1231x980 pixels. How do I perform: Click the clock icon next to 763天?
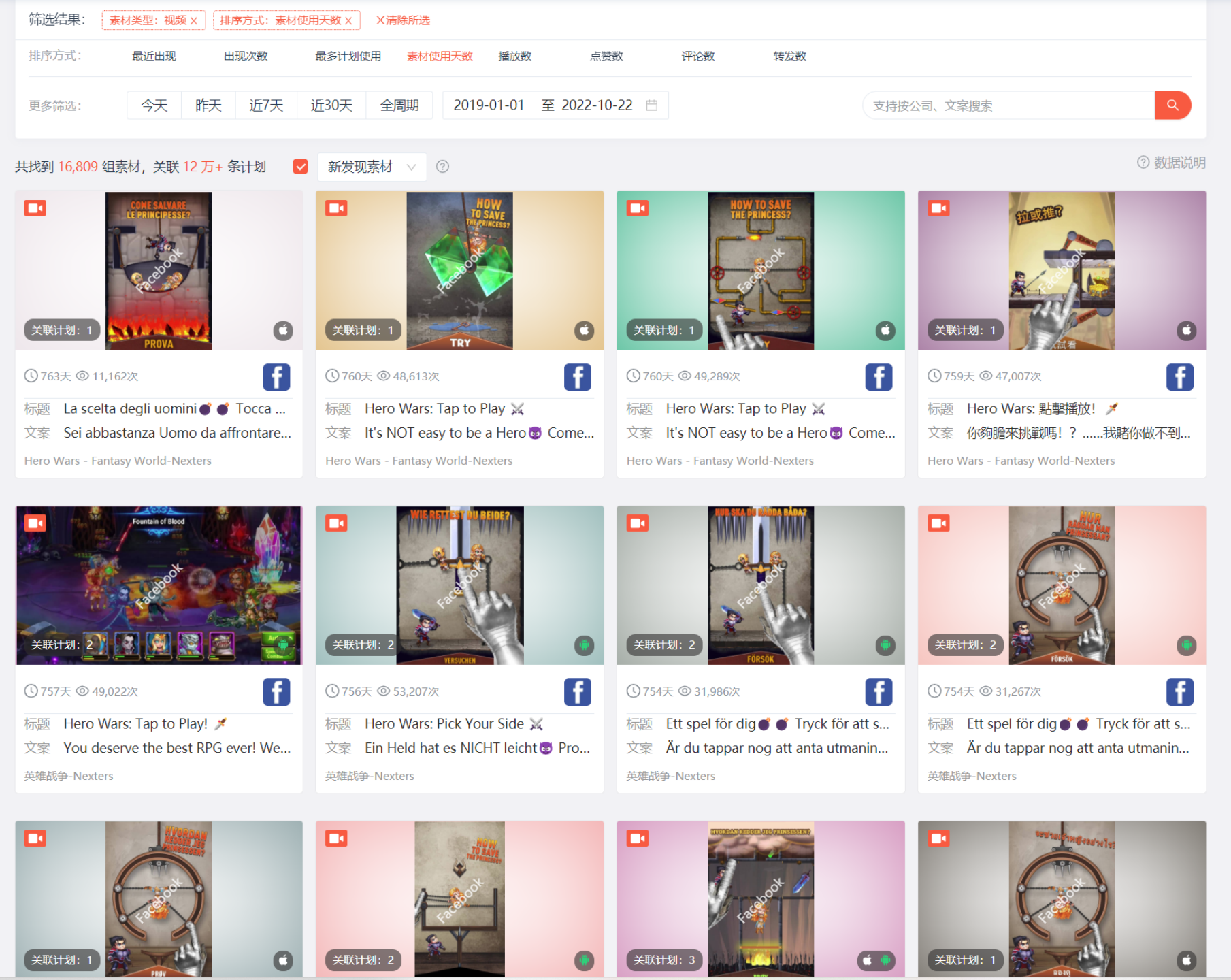click(31, 376)
